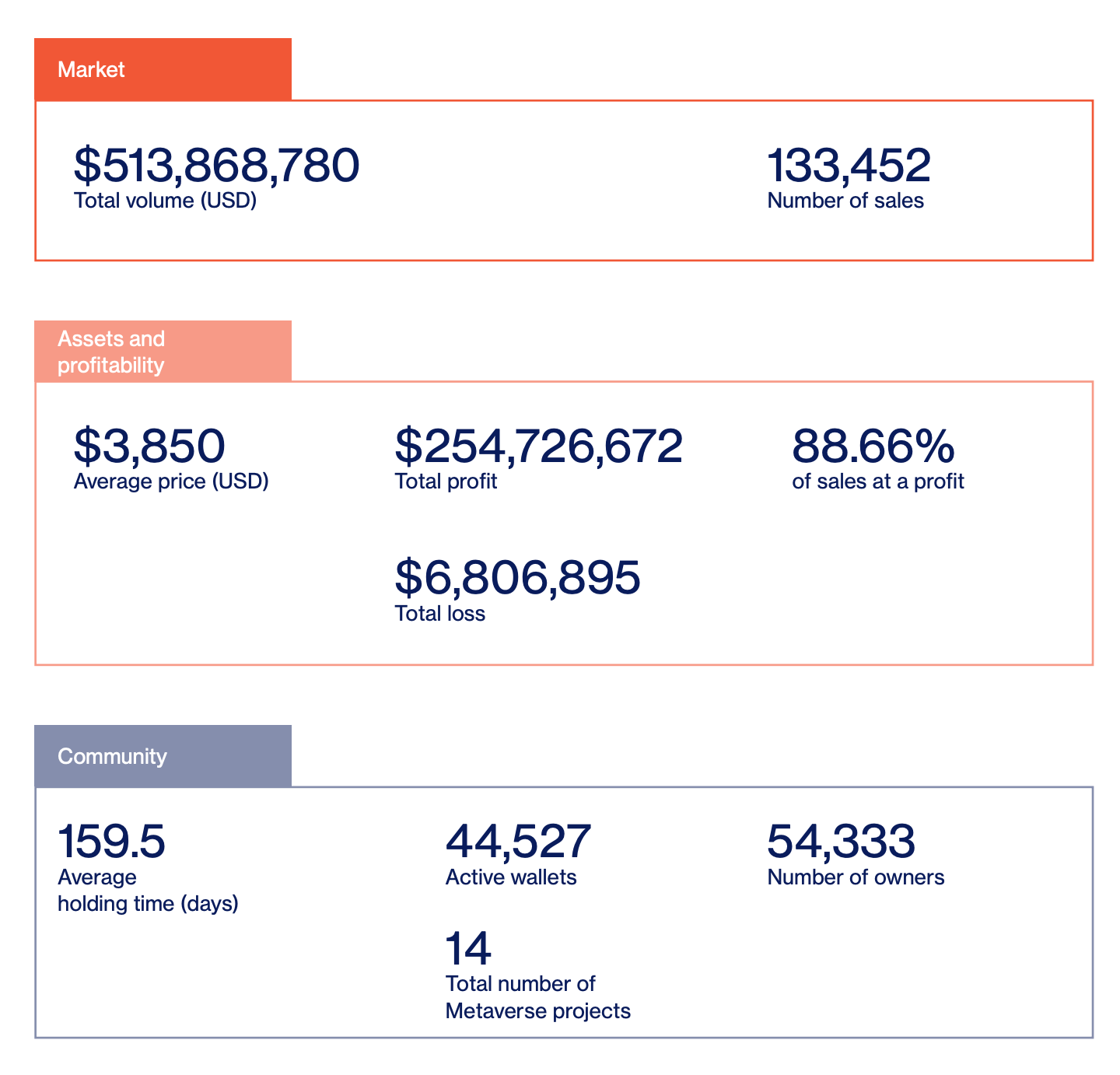This screenshot has width=1120, height=1075.
Task: Select the 133,452 sales count
Action: [849, 165]
